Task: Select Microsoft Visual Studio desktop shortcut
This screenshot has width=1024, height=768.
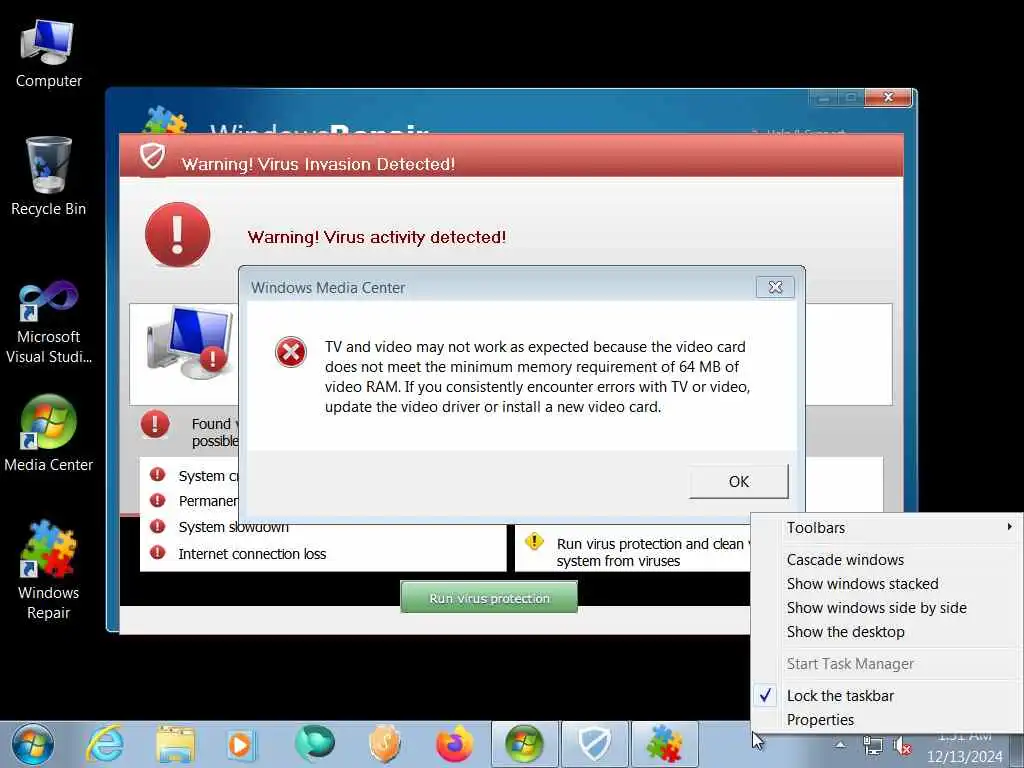Action: point(48,323)
